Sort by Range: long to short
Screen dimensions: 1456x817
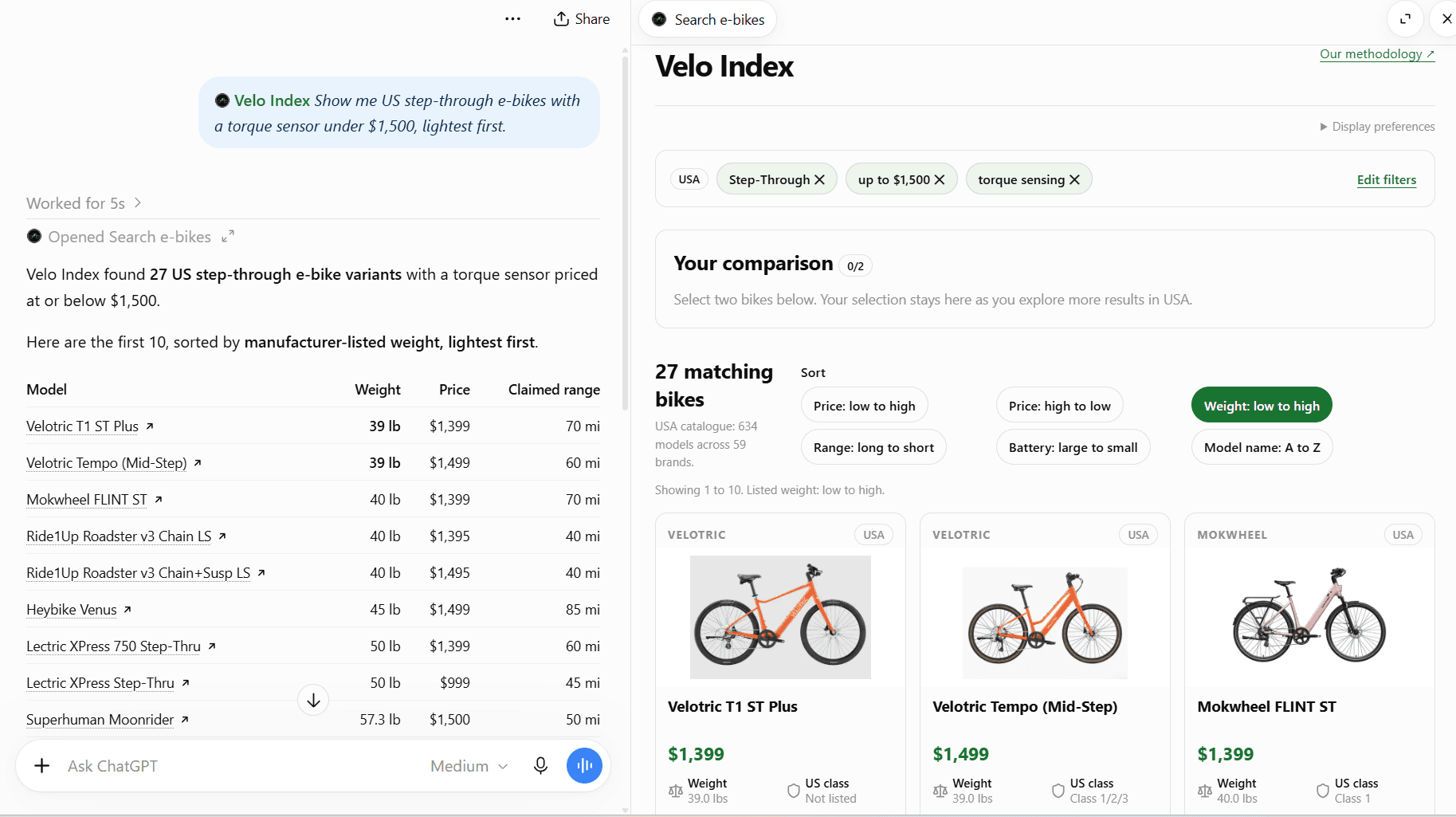(x=873, y=447)
